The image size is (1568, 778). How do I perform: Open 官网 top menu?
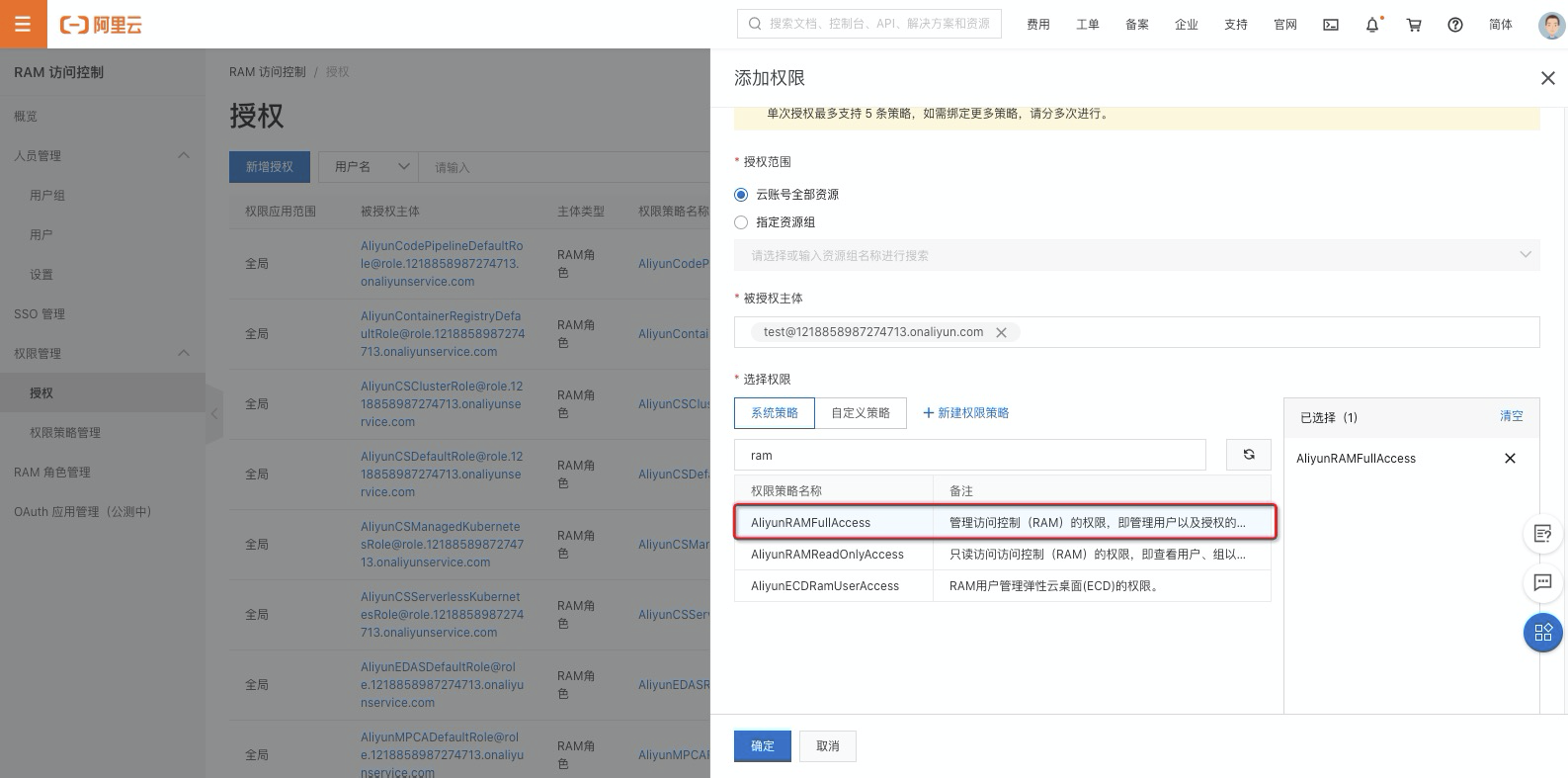pyautogui.click(x=1285, y=25)
